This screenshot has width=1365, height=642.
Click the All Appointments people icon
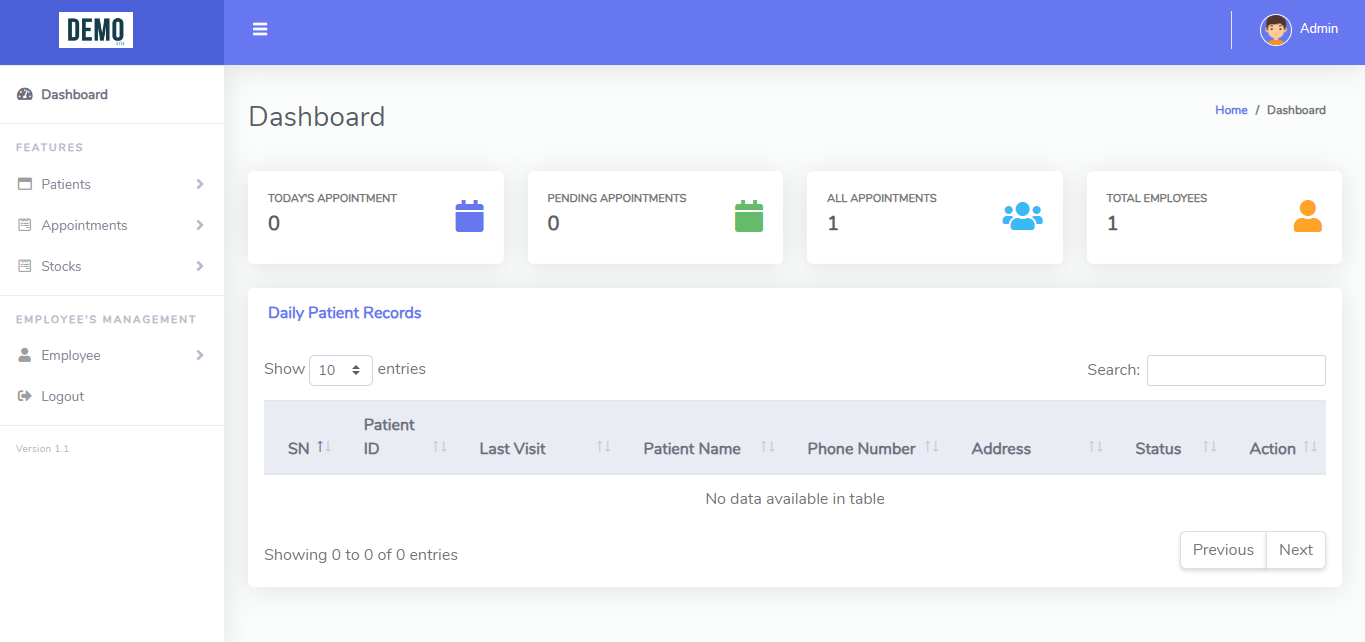(x=1022, y=216)
